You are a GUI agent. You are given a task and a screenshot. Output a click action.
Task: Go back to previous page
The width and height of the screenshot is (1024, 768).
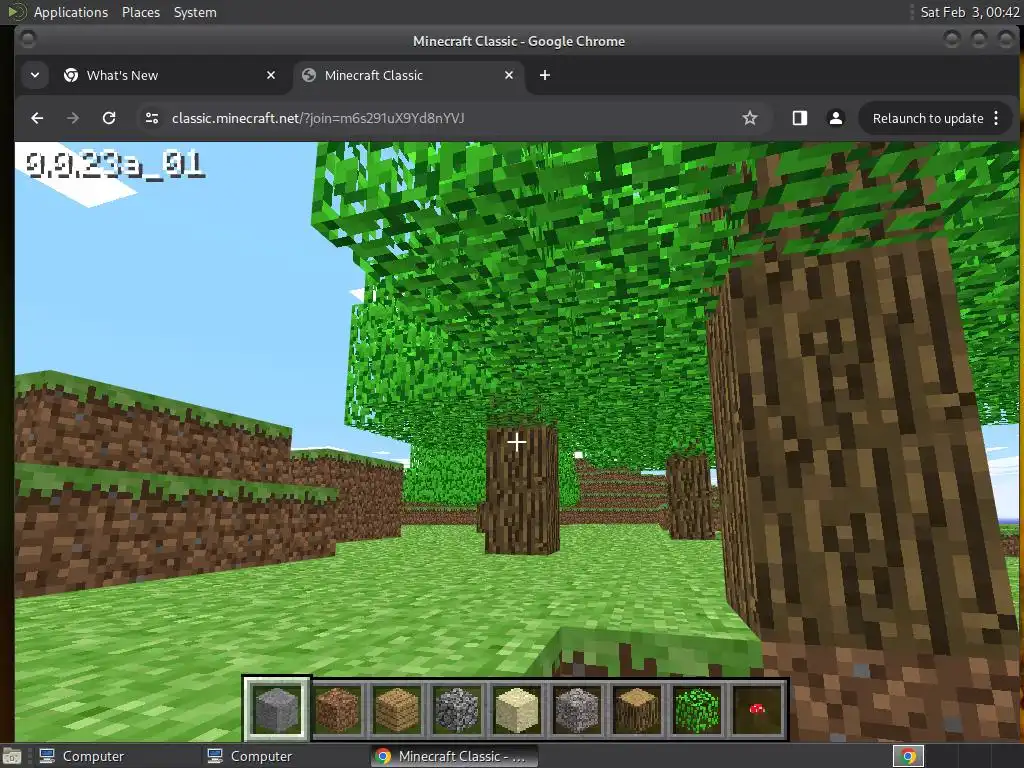37,118
